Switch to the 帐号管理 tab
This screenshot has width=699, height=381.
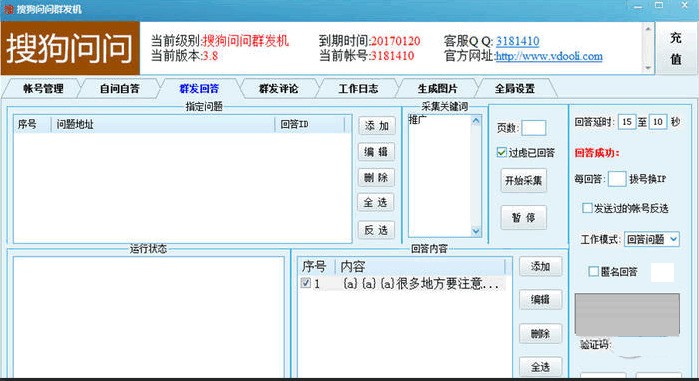click(x=43, y=89)
